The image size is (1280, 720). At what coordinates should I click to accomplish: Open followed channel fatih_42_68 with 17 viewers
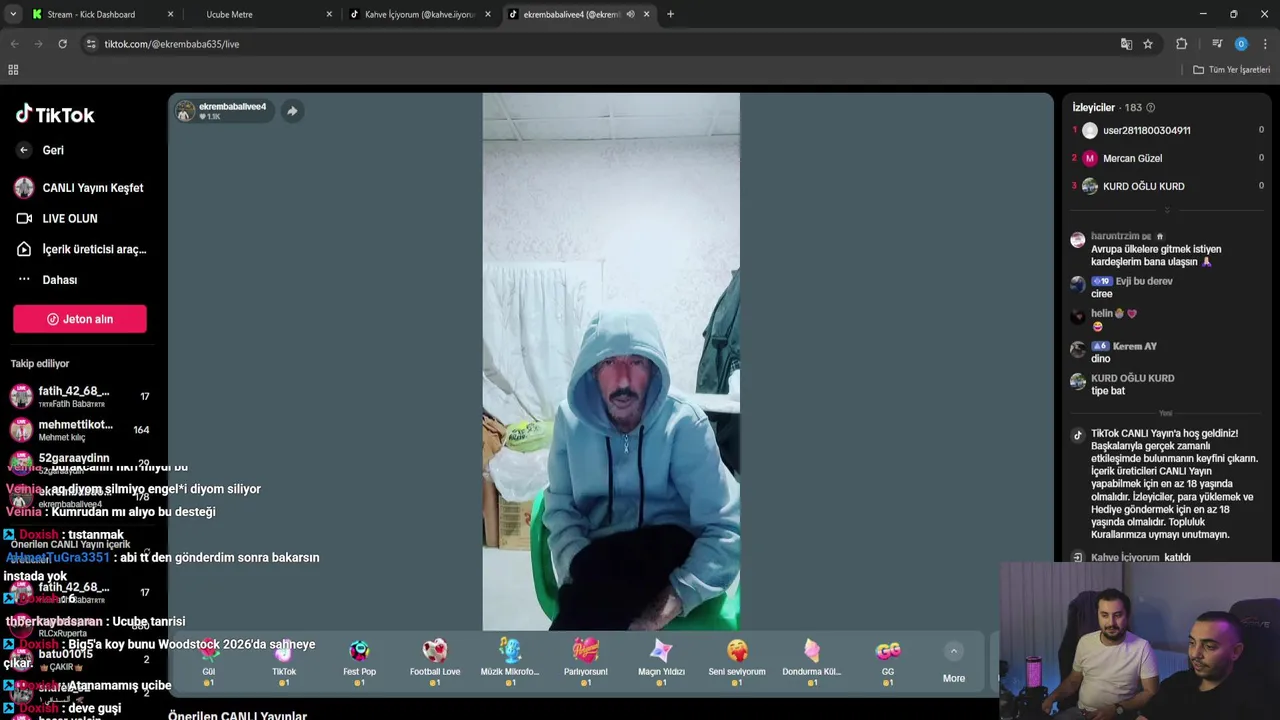80,397
